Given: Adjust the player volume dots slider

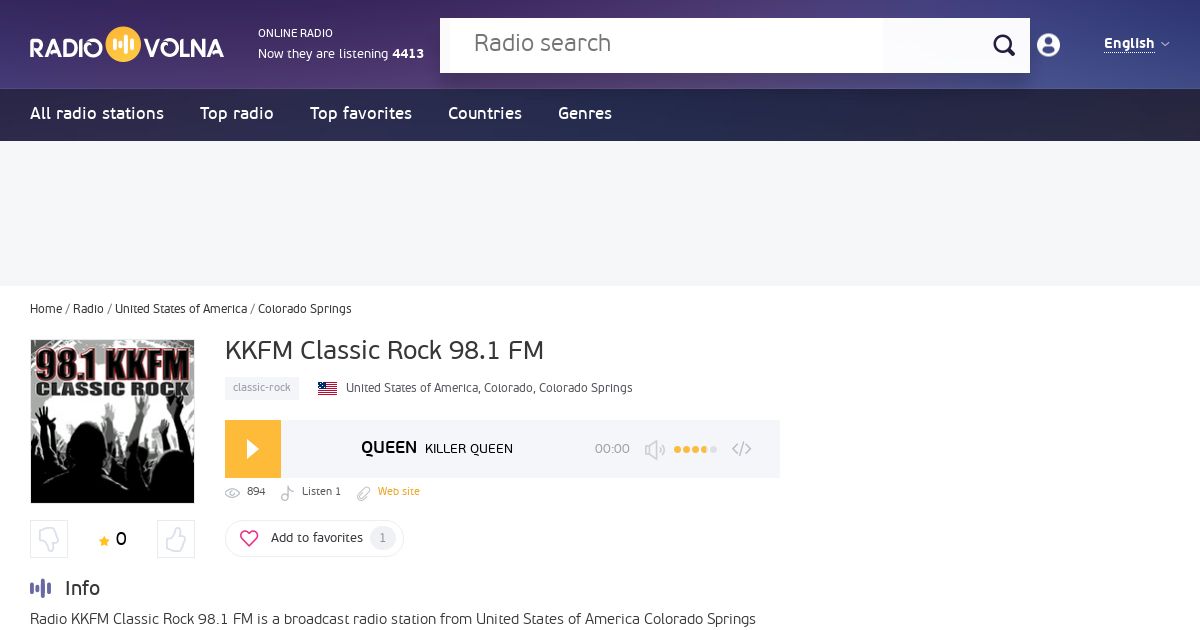Looking at the screenshot, I should (x=695, y=450).
